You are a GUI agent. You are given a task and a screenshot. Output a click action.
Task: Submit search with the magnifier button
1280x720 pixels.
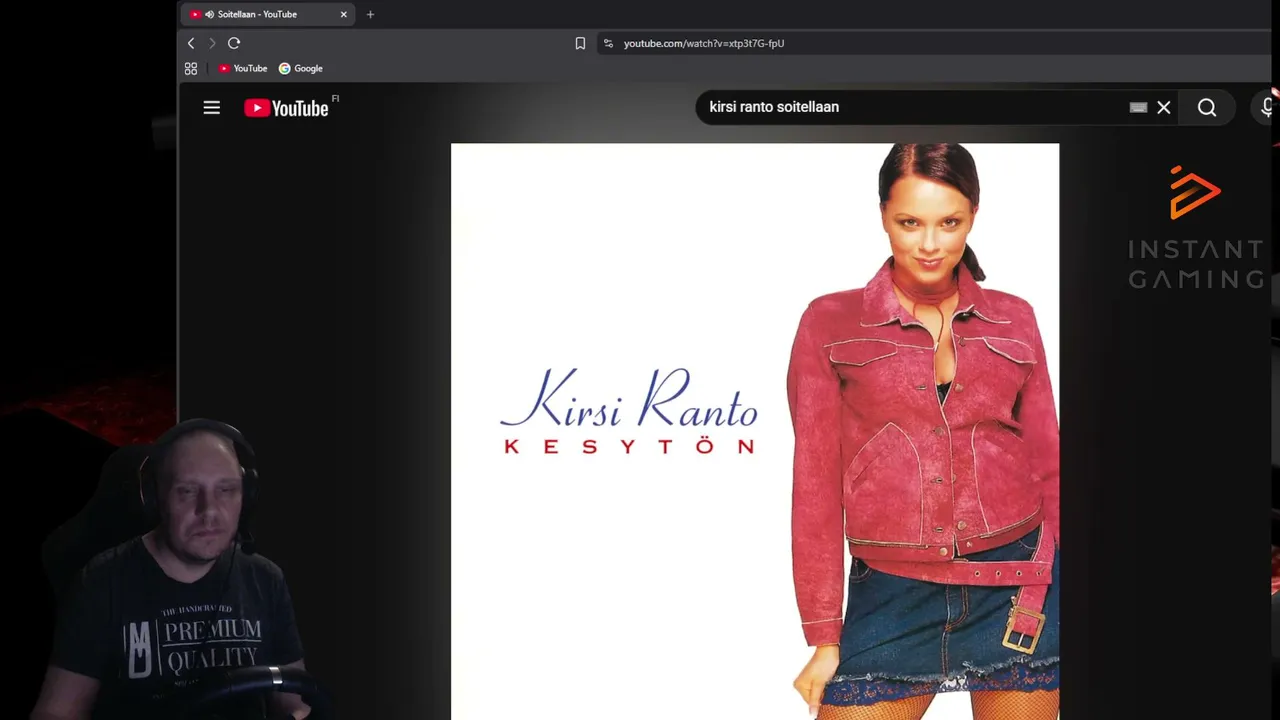1207,107
